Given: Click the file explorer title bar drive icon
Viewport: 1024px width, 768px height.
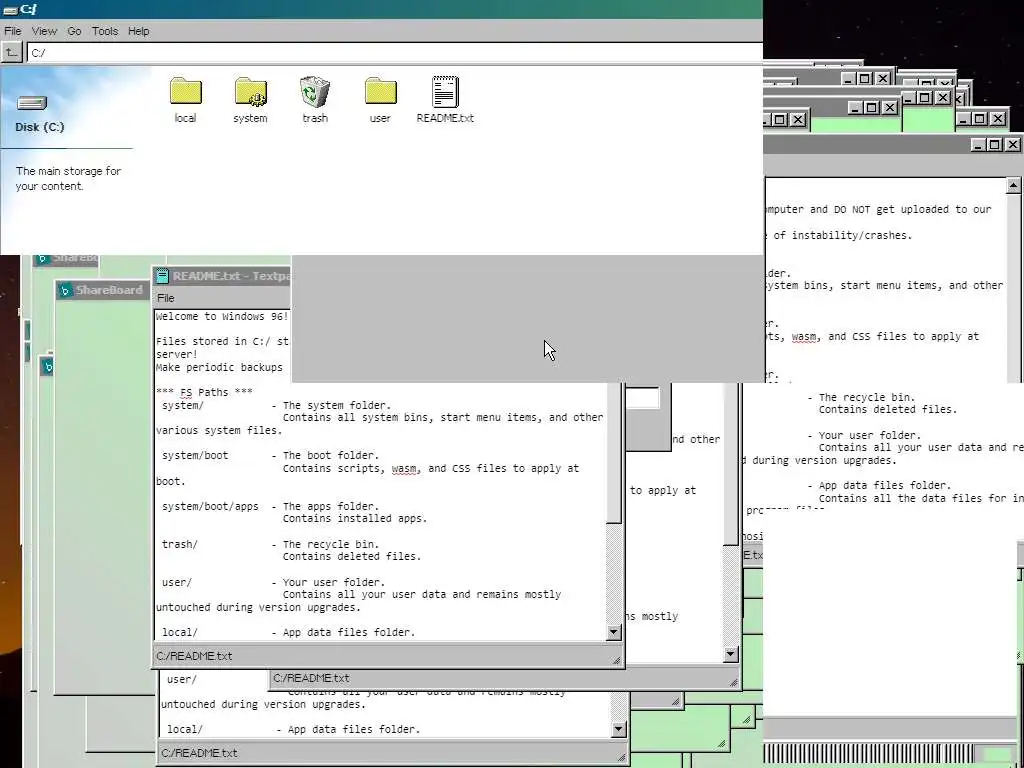Looking at the screenshot, I should [x=10, y=9].
